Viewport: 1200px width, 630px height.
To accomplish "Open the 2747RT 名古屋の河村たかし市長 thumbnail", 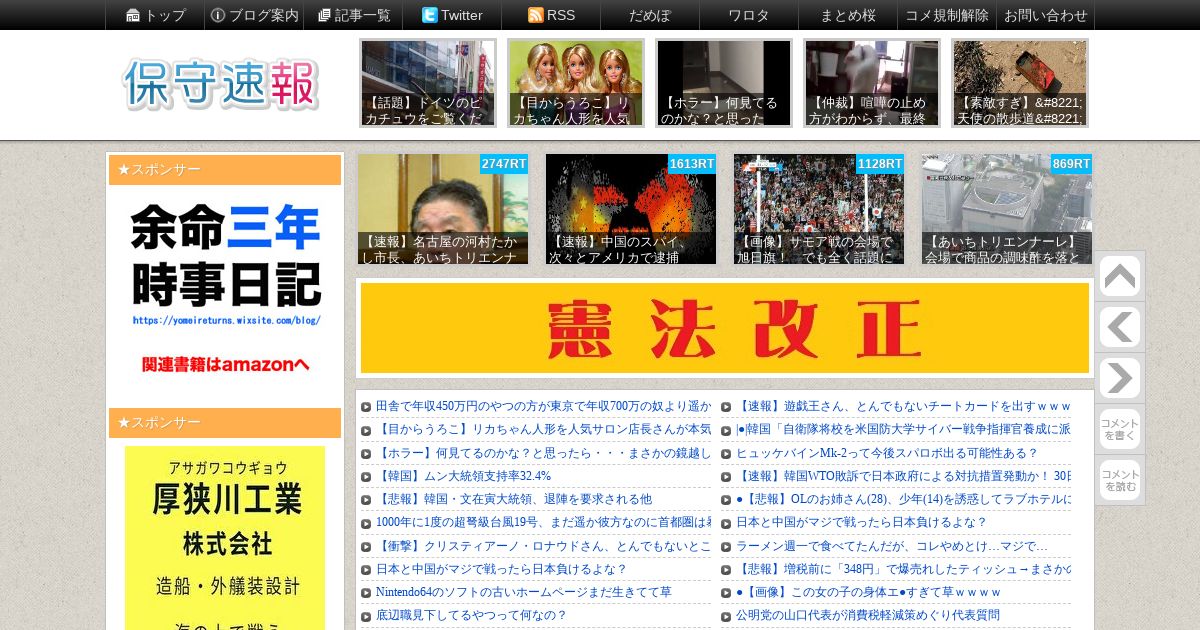I will (x=443, y=209).
